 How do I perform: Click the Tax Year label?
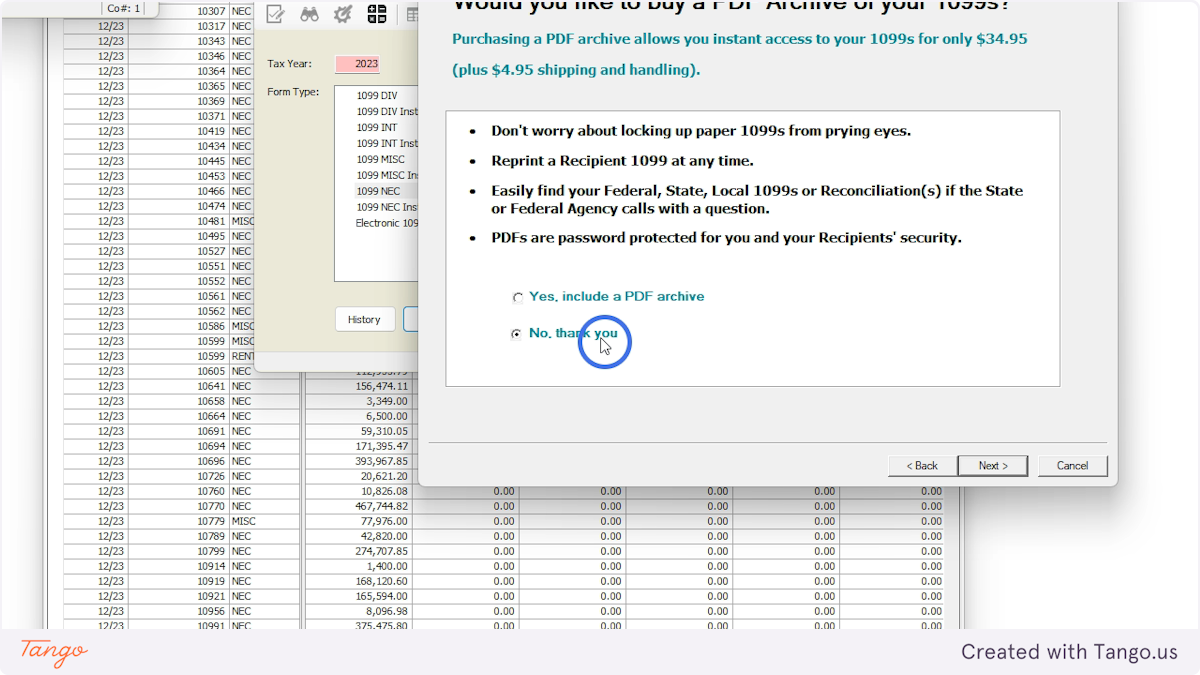point(290,64)
